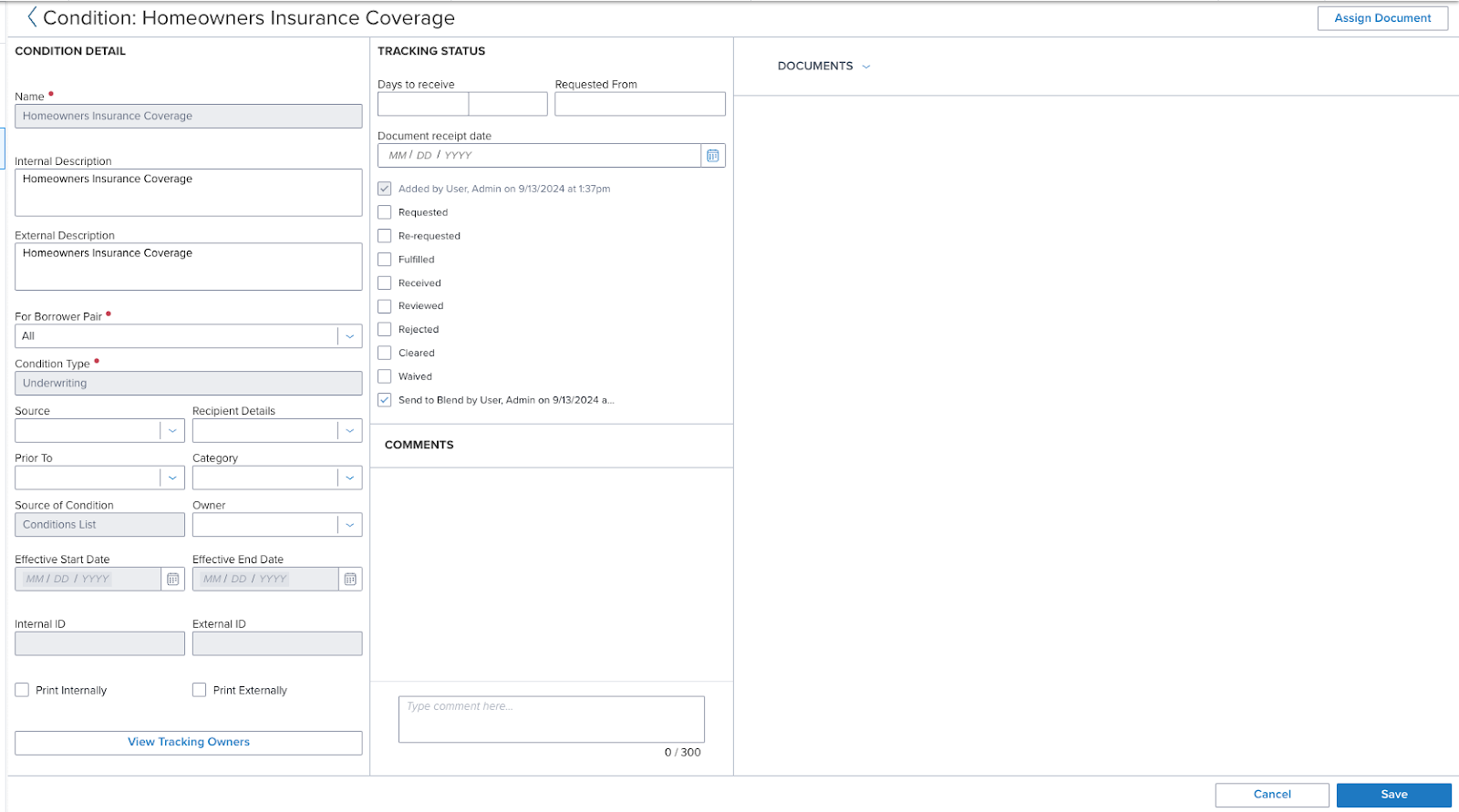Click the Internal ID field
Image resolution: width=1459 pixels, height=812 pixels.
[99, 643]
